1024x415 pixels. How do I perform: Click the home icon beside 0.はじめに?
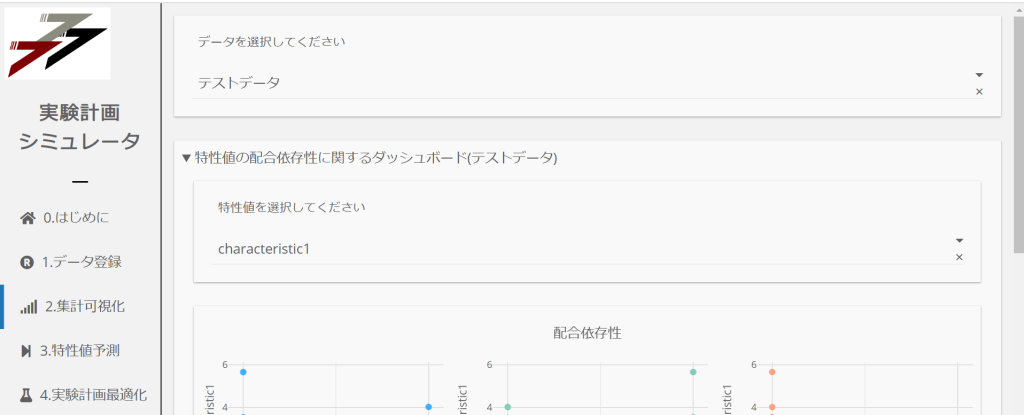point(28,218)
